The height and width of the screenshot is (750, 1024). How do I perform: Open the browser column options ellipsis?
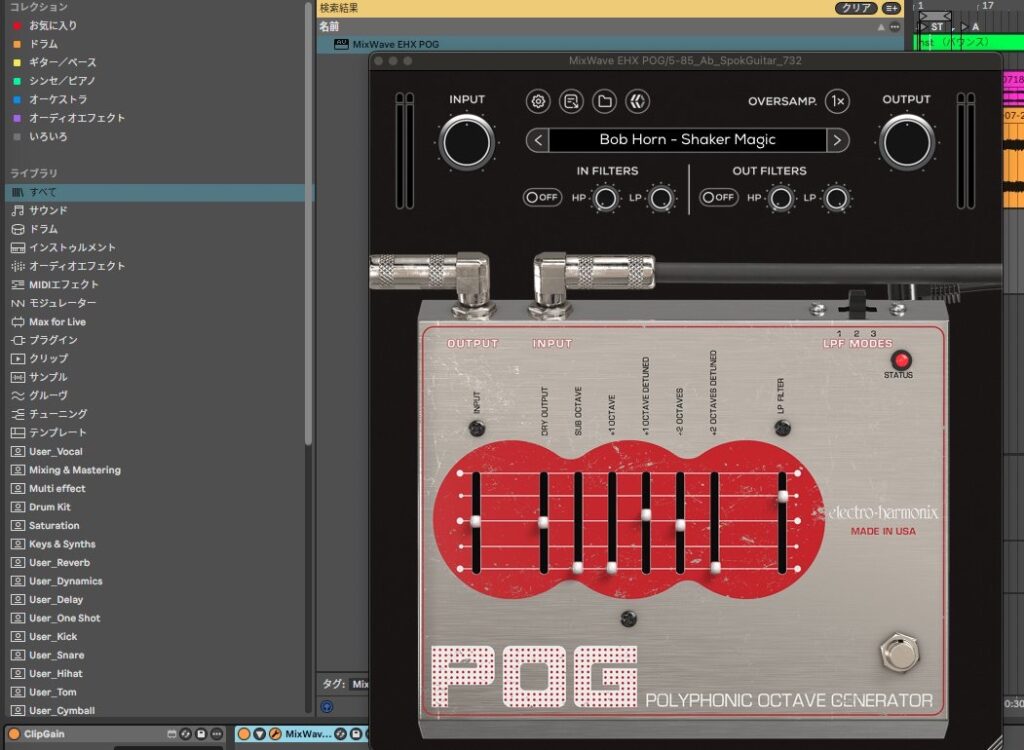(895, 27)
